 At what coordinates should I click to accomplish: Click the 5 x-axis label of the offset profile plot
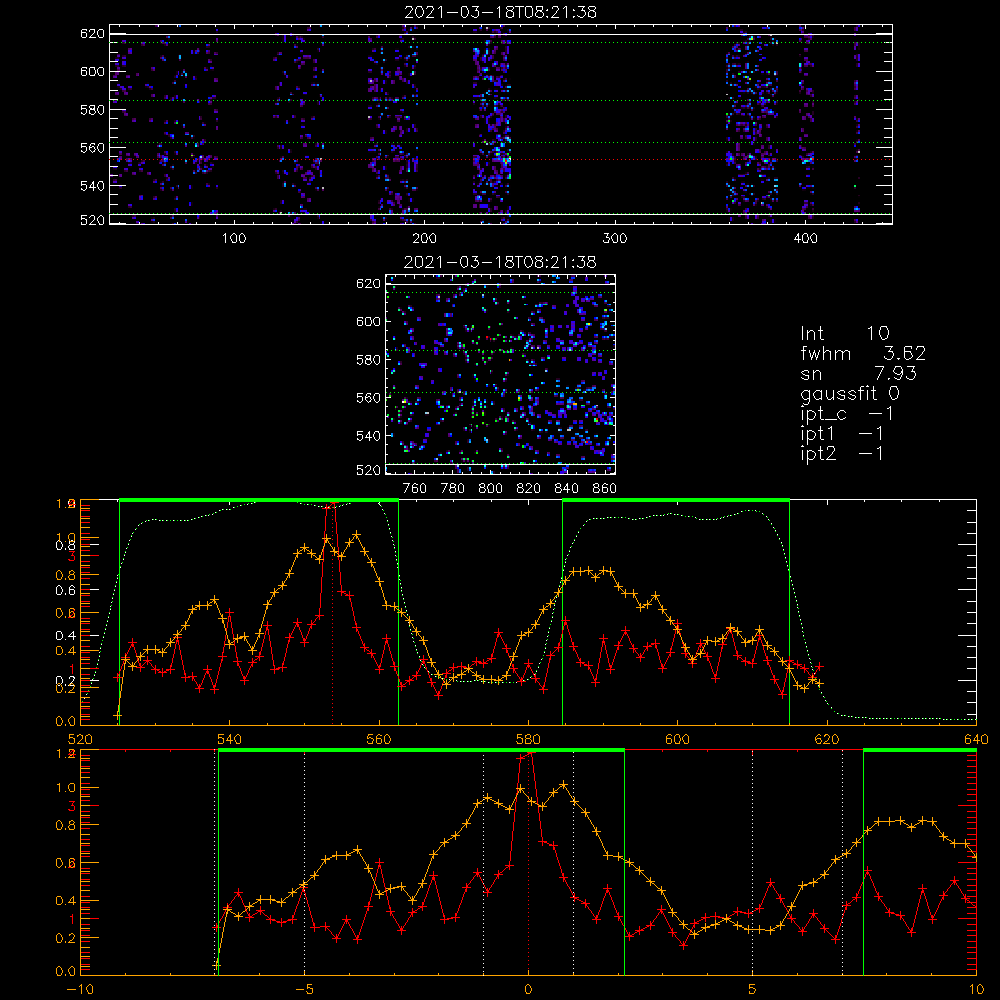(753, 990)
